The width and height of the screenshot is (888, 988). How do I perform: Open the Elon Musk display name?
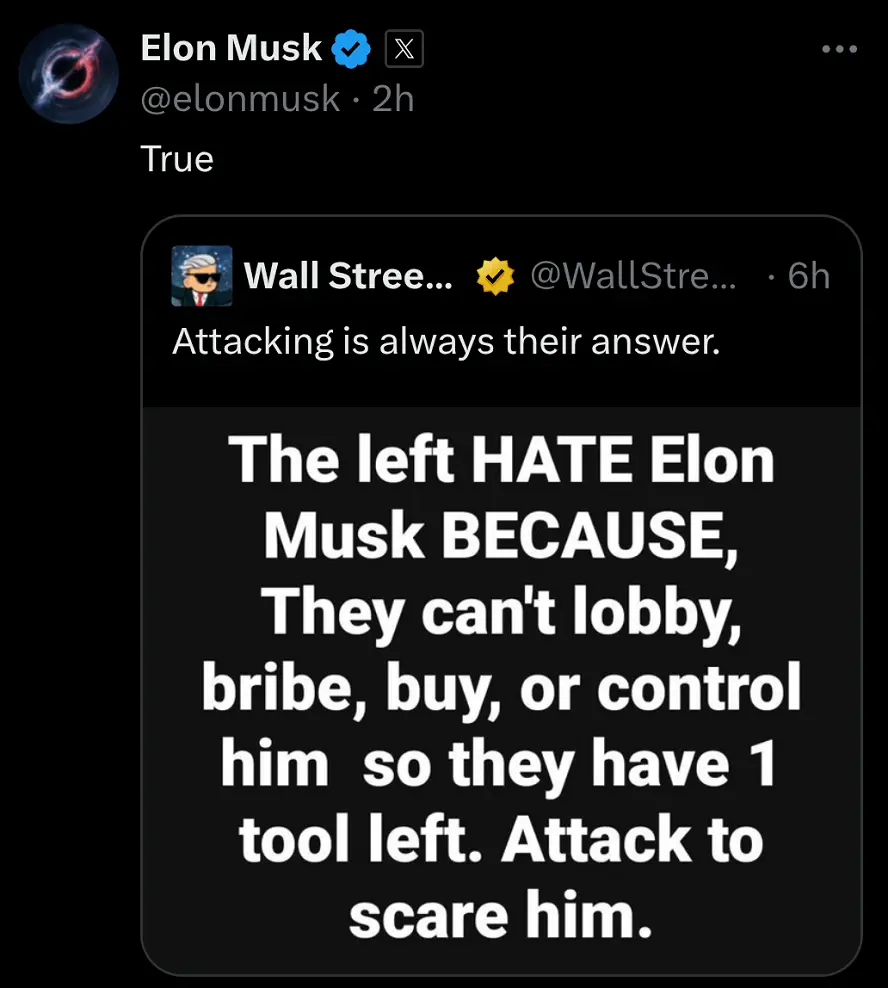pos(232,48)
